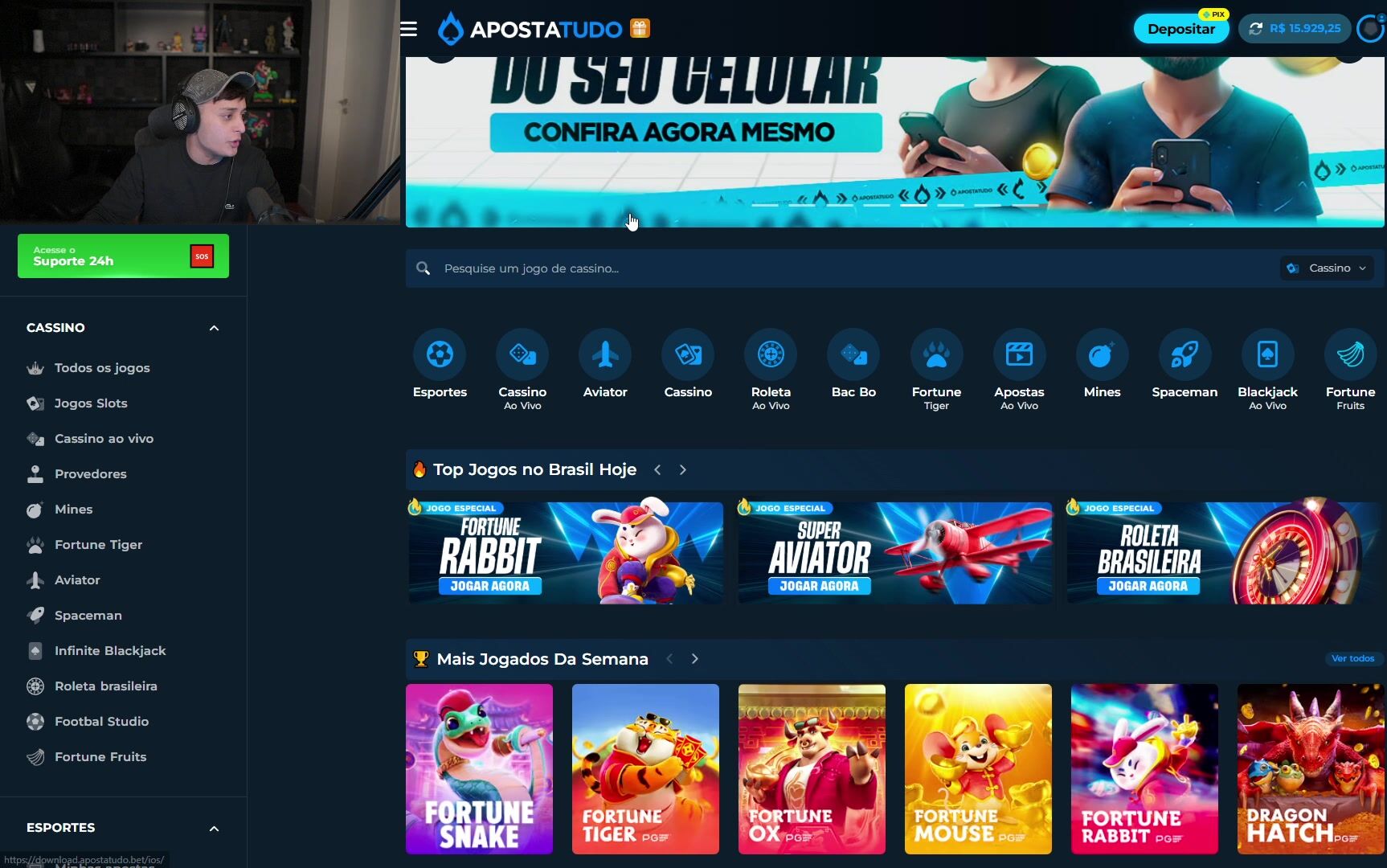
Task: Open the Fortune Ox game thumbnail
Action: point(812,769)
